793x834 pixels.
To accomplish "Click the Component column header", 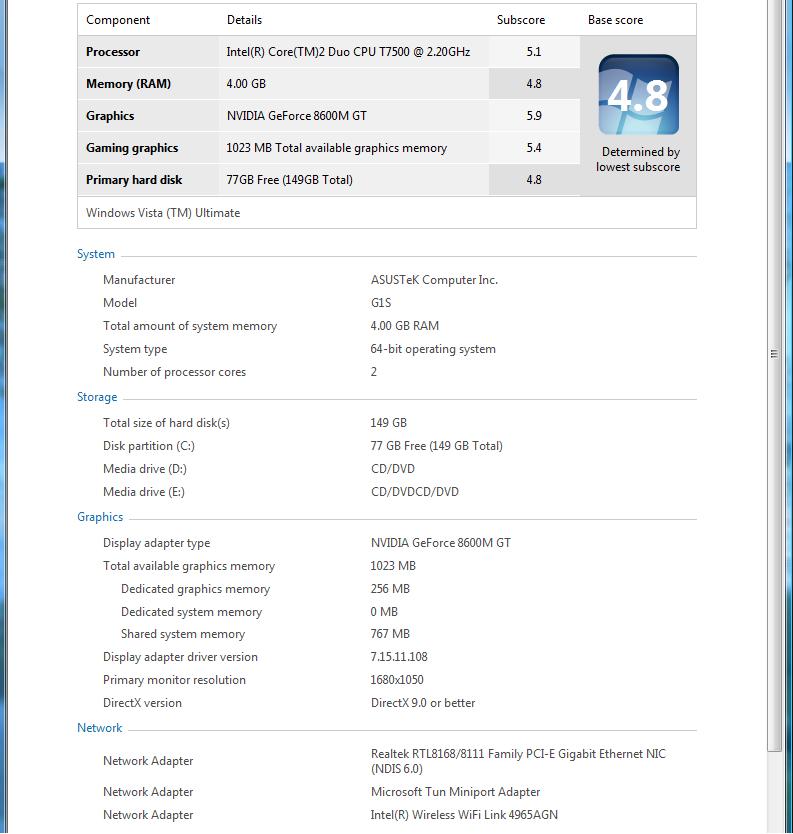I will tap(118, 20).
